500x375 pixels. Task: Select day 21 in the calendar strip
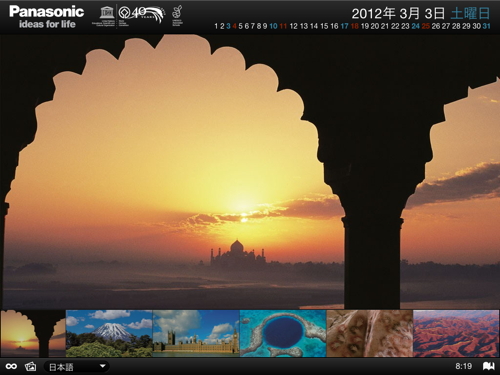(385, 26)
